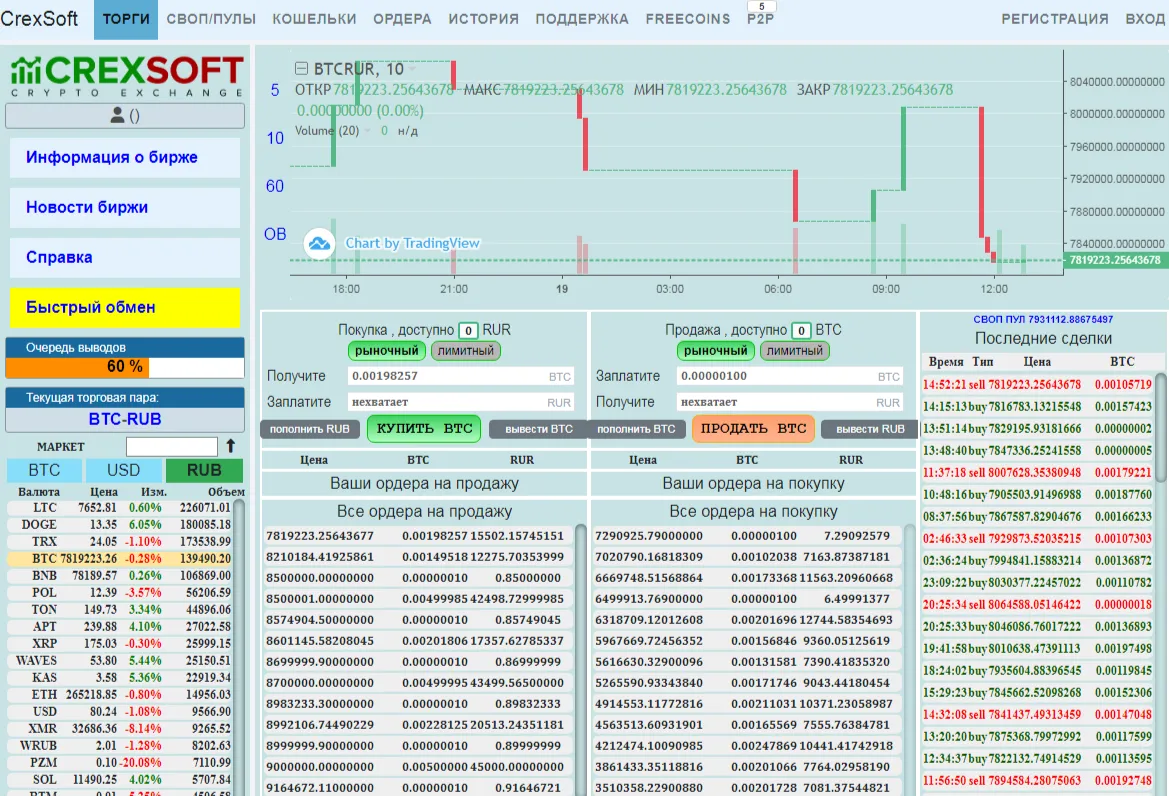Open the user profile icon button
The width and height of the screenshot is (1169, 796).
(125, 116)
